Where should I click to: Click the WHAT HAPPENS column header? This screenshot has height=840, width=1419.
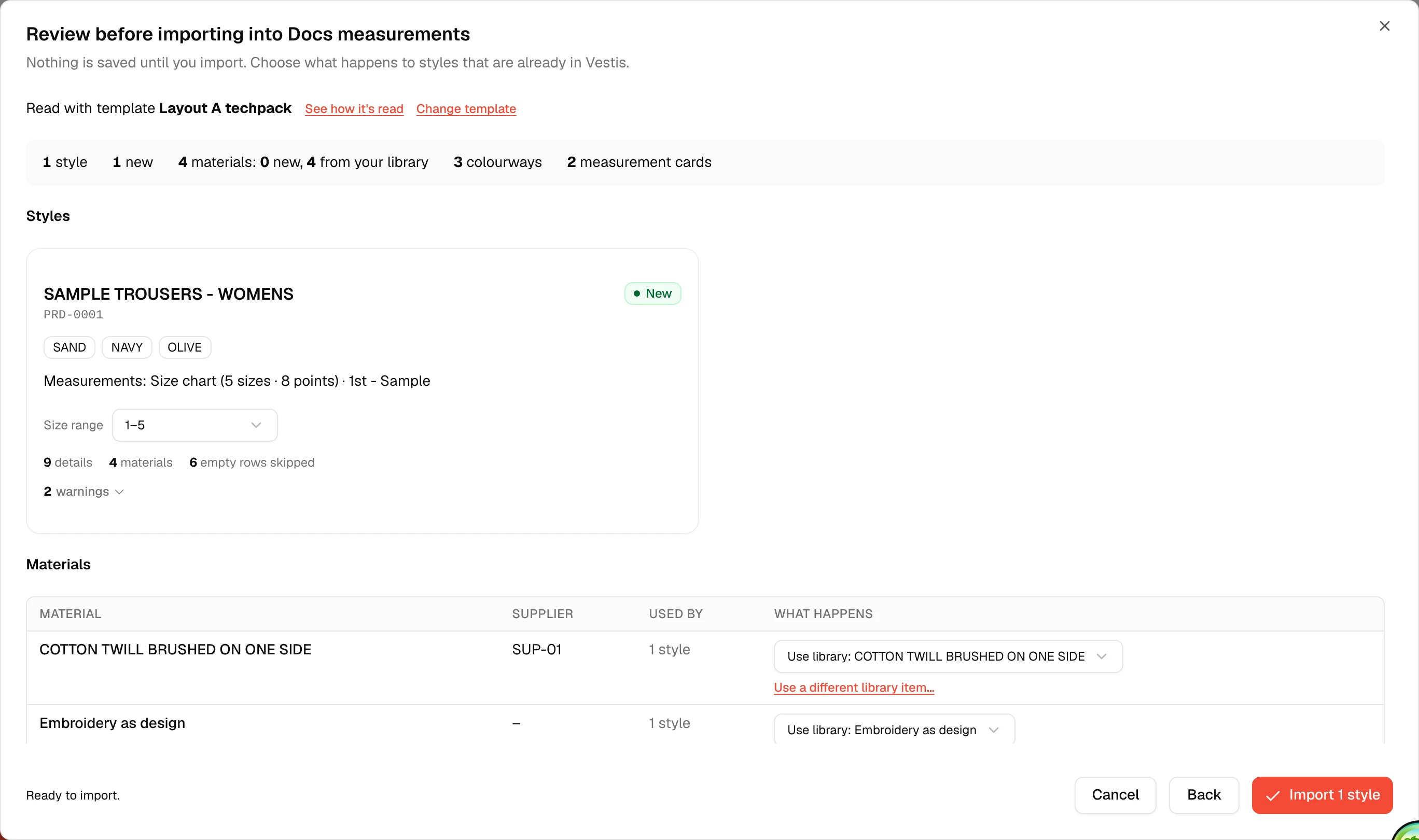(823, 613)
